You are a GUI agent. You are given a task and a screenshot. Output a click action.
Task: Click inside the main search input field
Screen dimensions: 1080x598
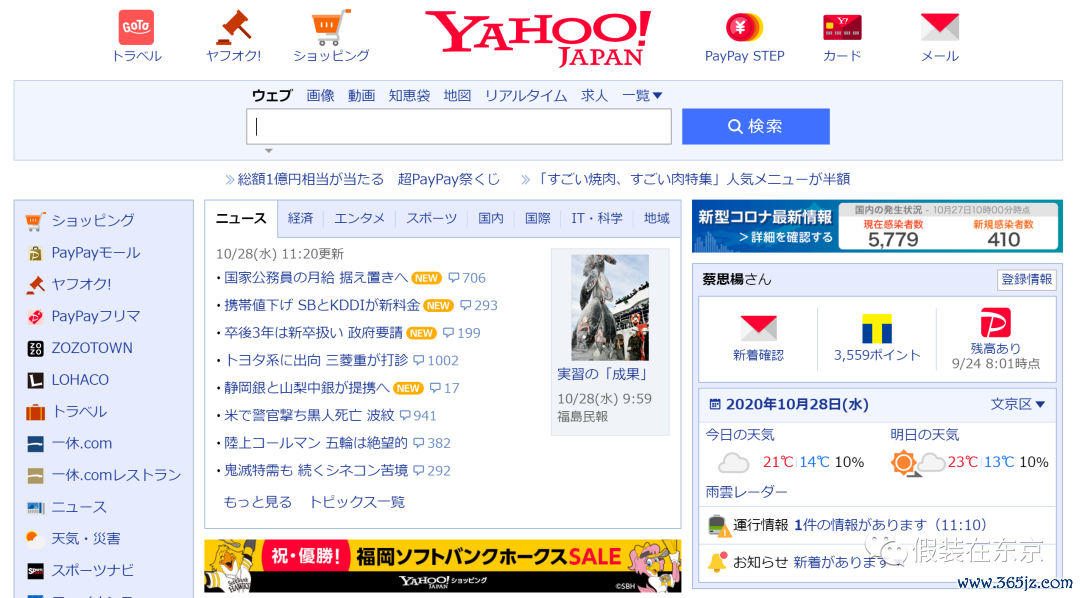tap(459, 126)
